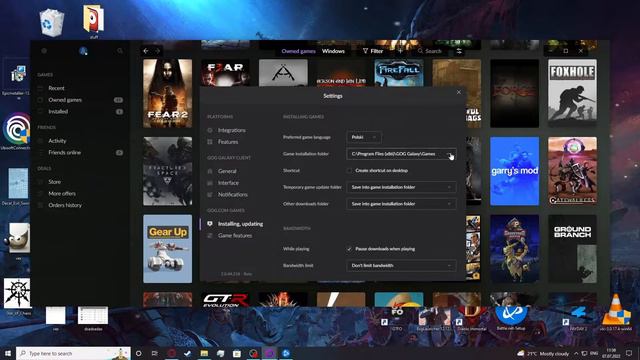Viewport: 640px width, 360px height.
Task: Open the GTR Evolution game cover
Action: [225, 300]
